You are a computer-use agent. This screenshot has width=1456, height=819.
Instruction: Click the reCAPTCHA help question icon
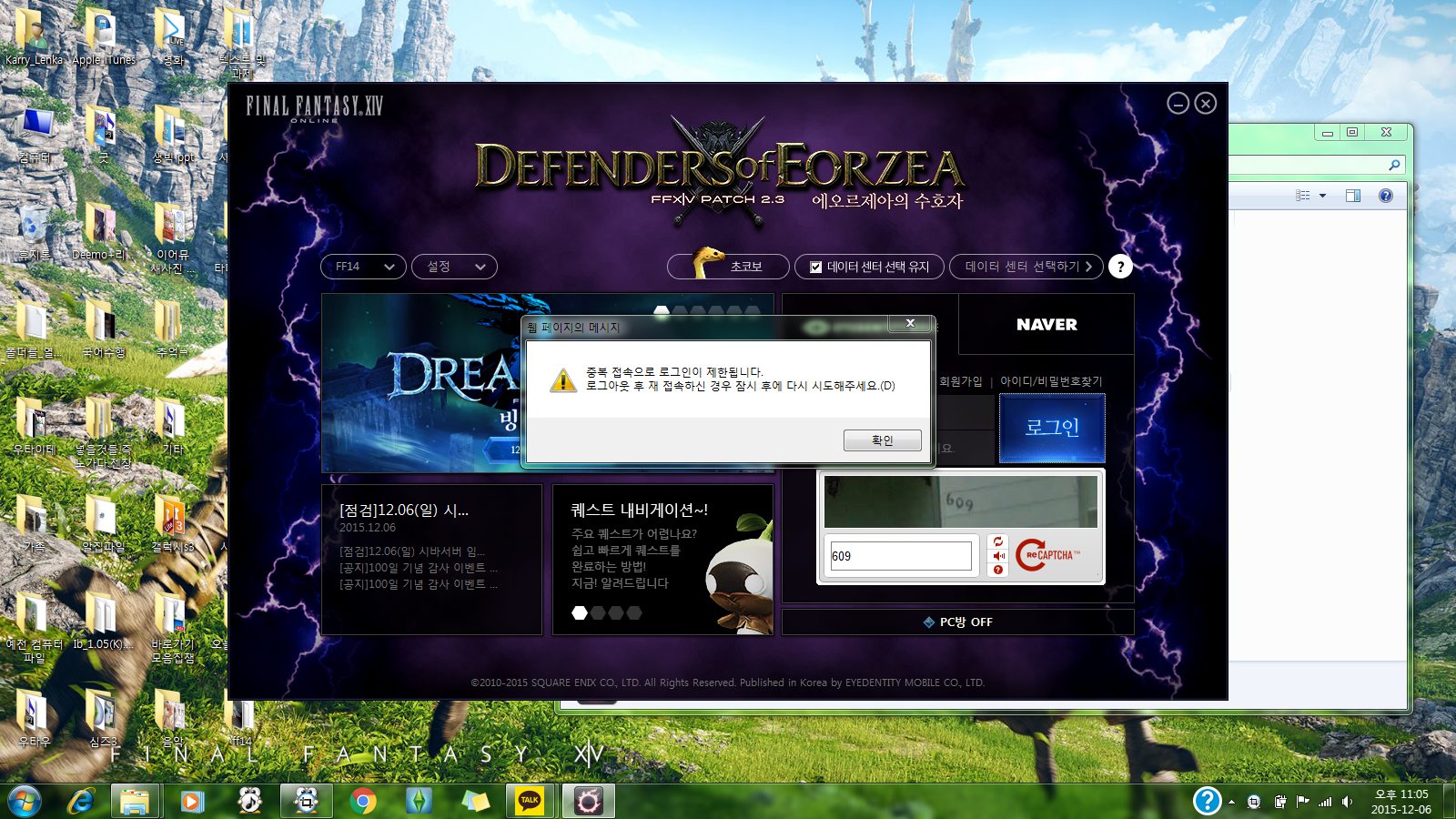998,570
